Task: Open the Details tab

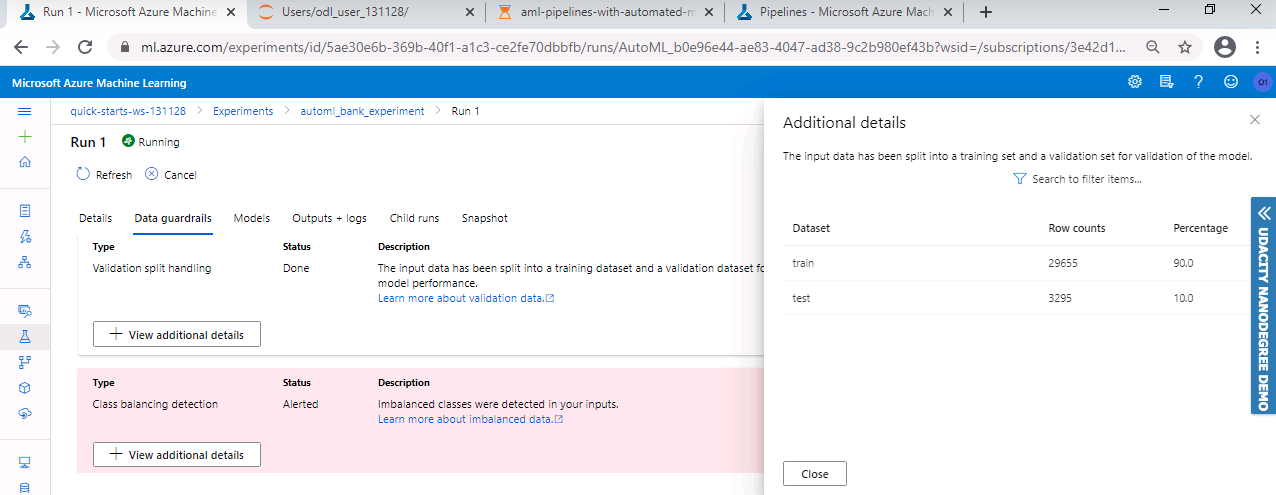Action: [x=95, y=218]
